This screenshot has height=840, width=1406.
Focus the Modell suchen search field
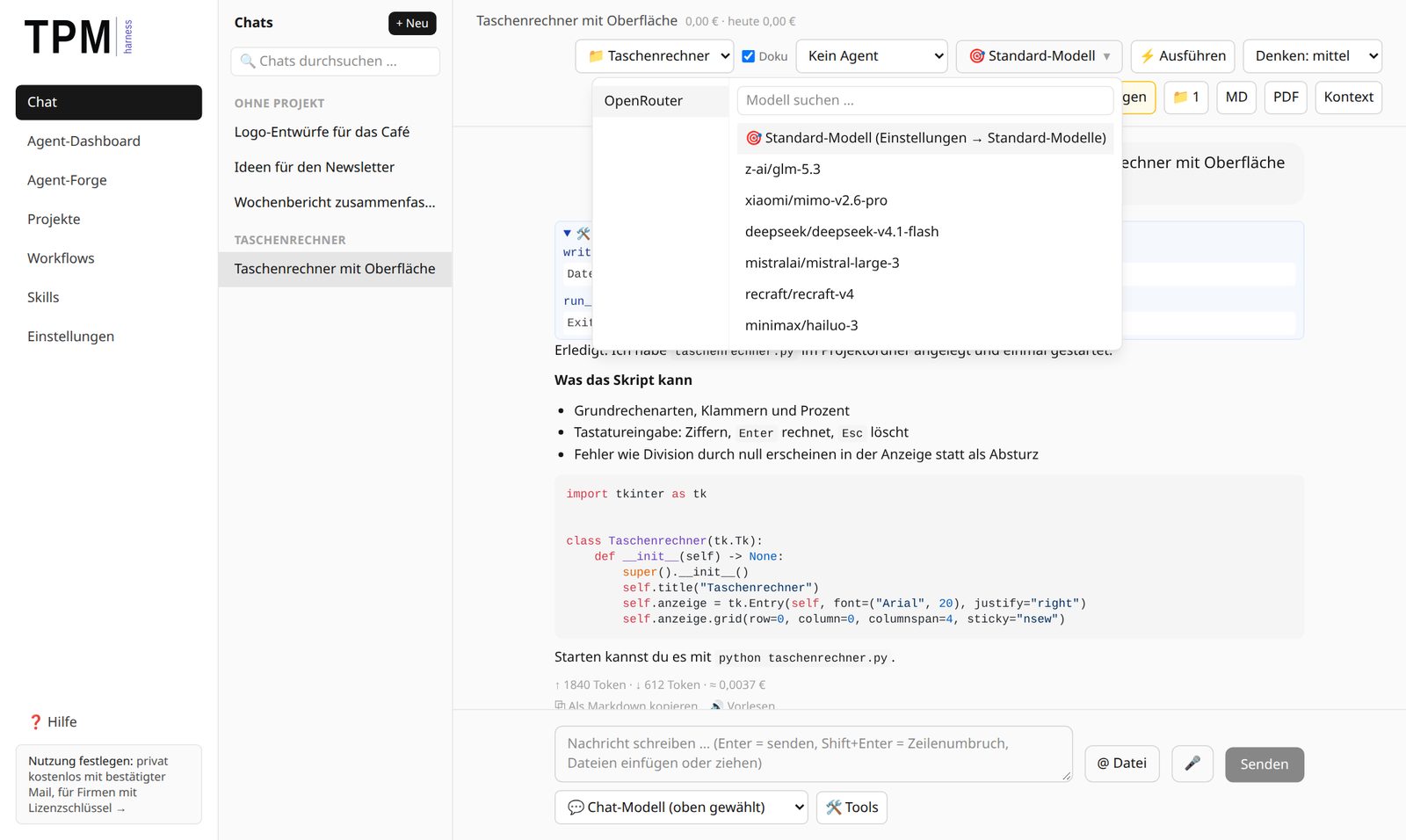[925, 100]
